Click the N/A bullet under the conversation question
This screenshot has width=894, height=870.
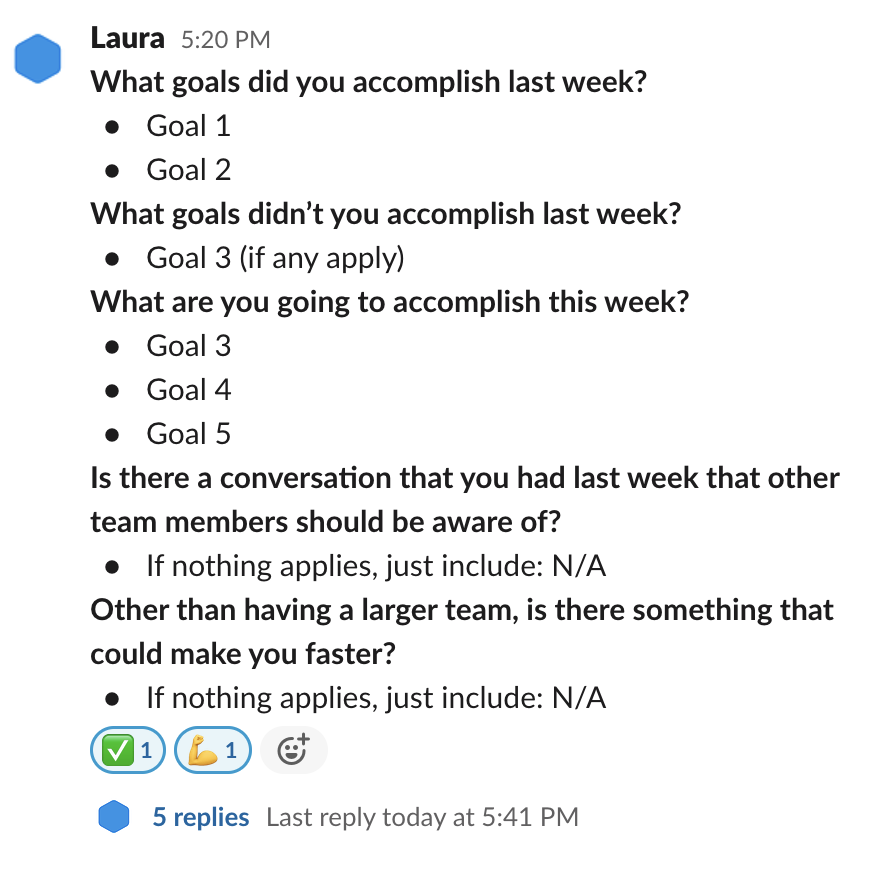click(376, 566)
